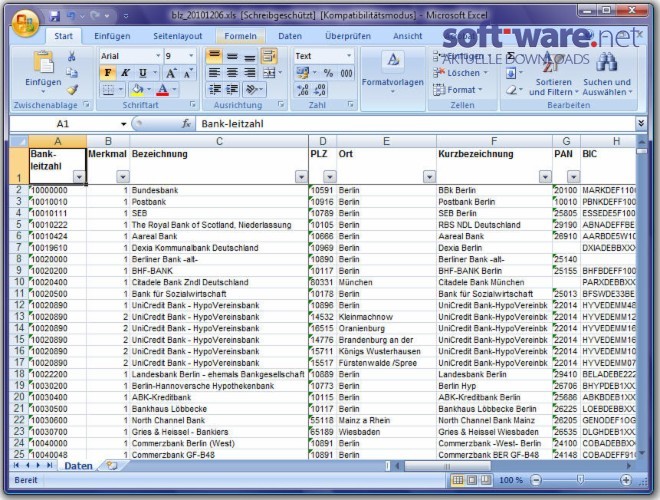Insert a new worksheet with the tab icon
This screenshot has height=500, width=660.
(112, 465)
